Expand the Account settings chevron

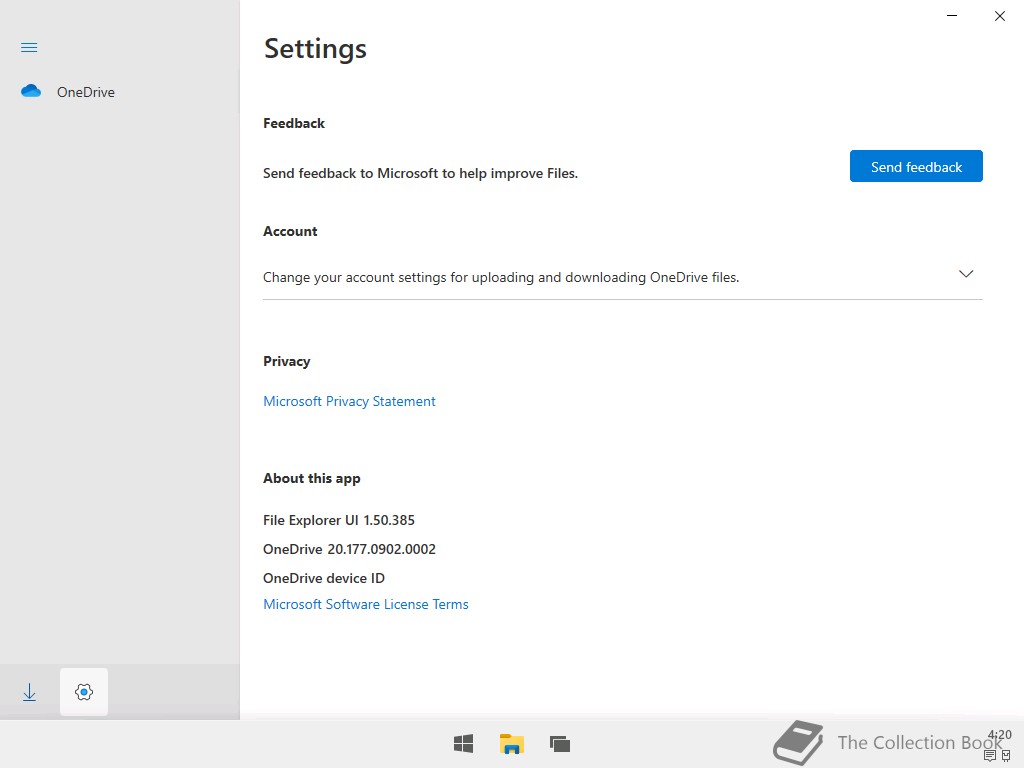(x=966, y=274)
